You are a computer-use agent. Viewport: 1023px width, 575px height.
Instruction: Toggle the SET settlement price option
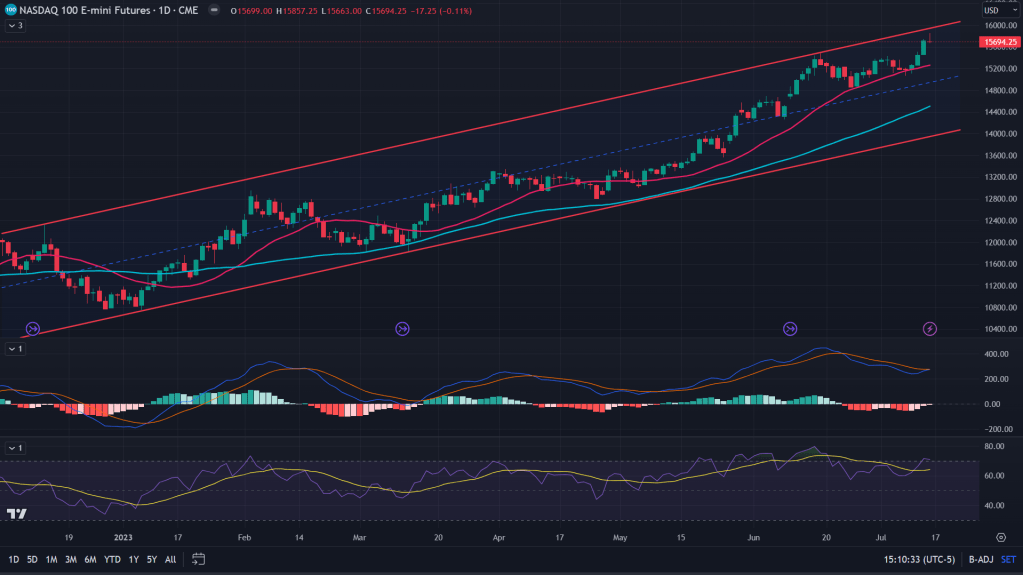click(x=1007, y=559)
